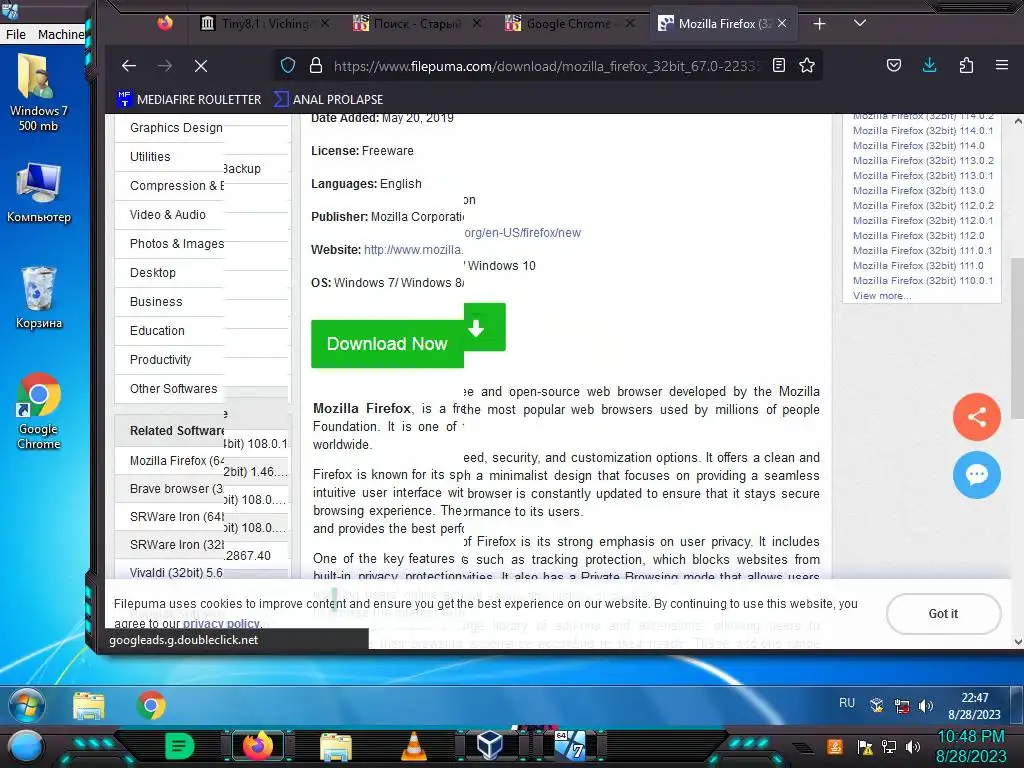Open the Education category
1024x768 pixels.
(x=157, y=330)
